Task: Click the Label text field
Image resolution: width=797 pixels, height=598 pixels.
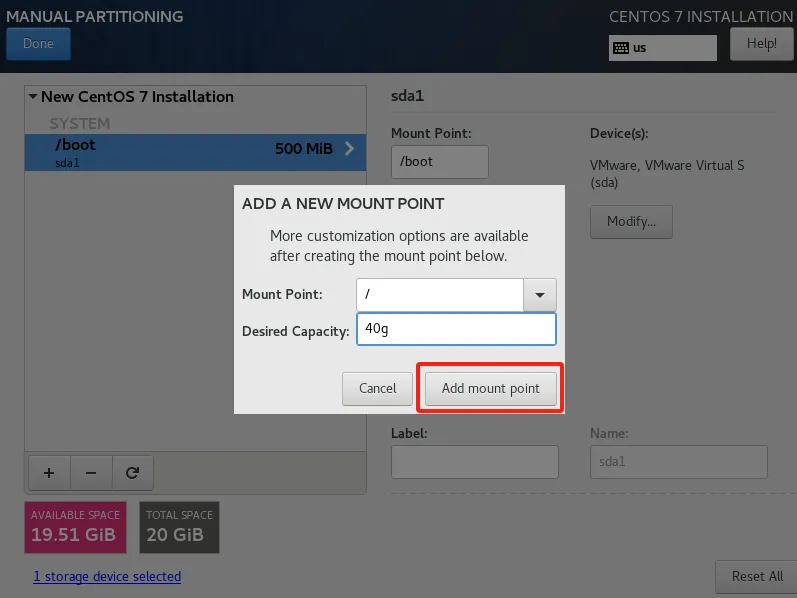Action: point(474,462)
